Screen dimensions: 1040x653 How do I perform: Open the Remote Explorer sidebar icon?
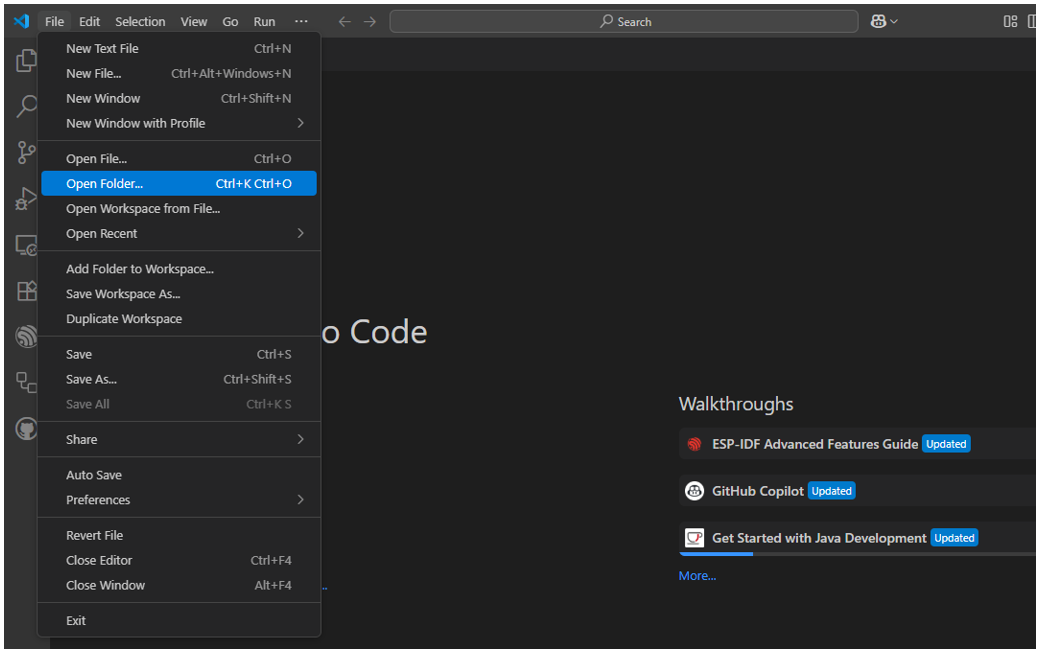pos(26,245)
